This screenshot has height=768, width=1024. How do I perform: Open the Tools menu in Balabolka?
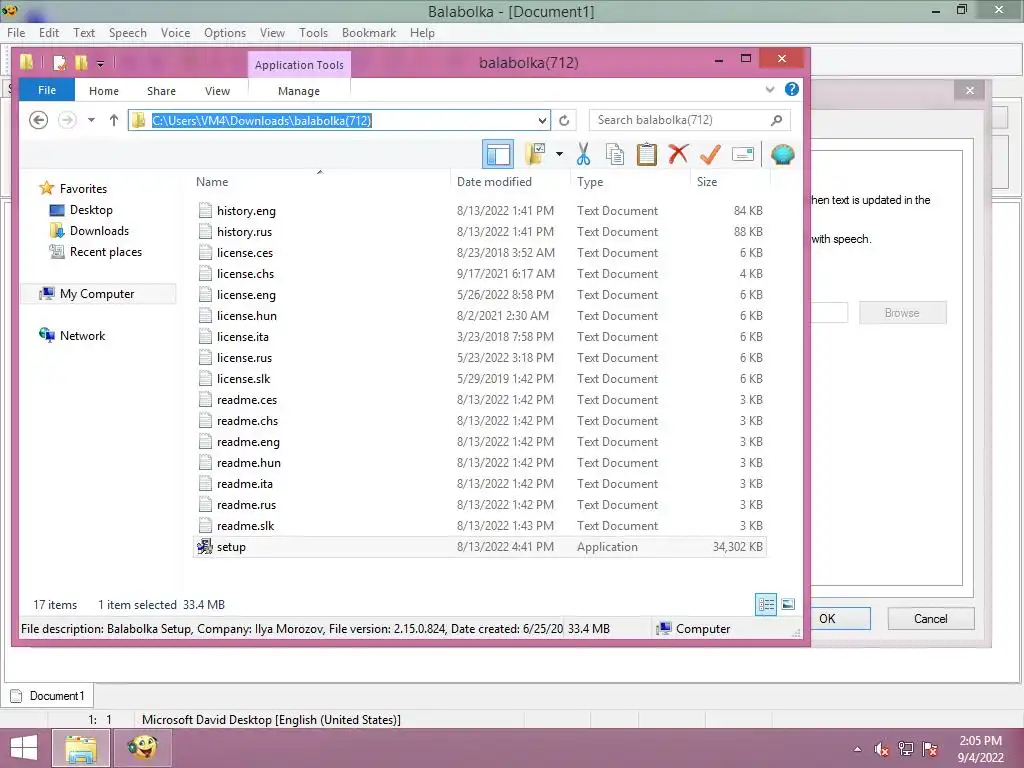[x=313, y=33]
